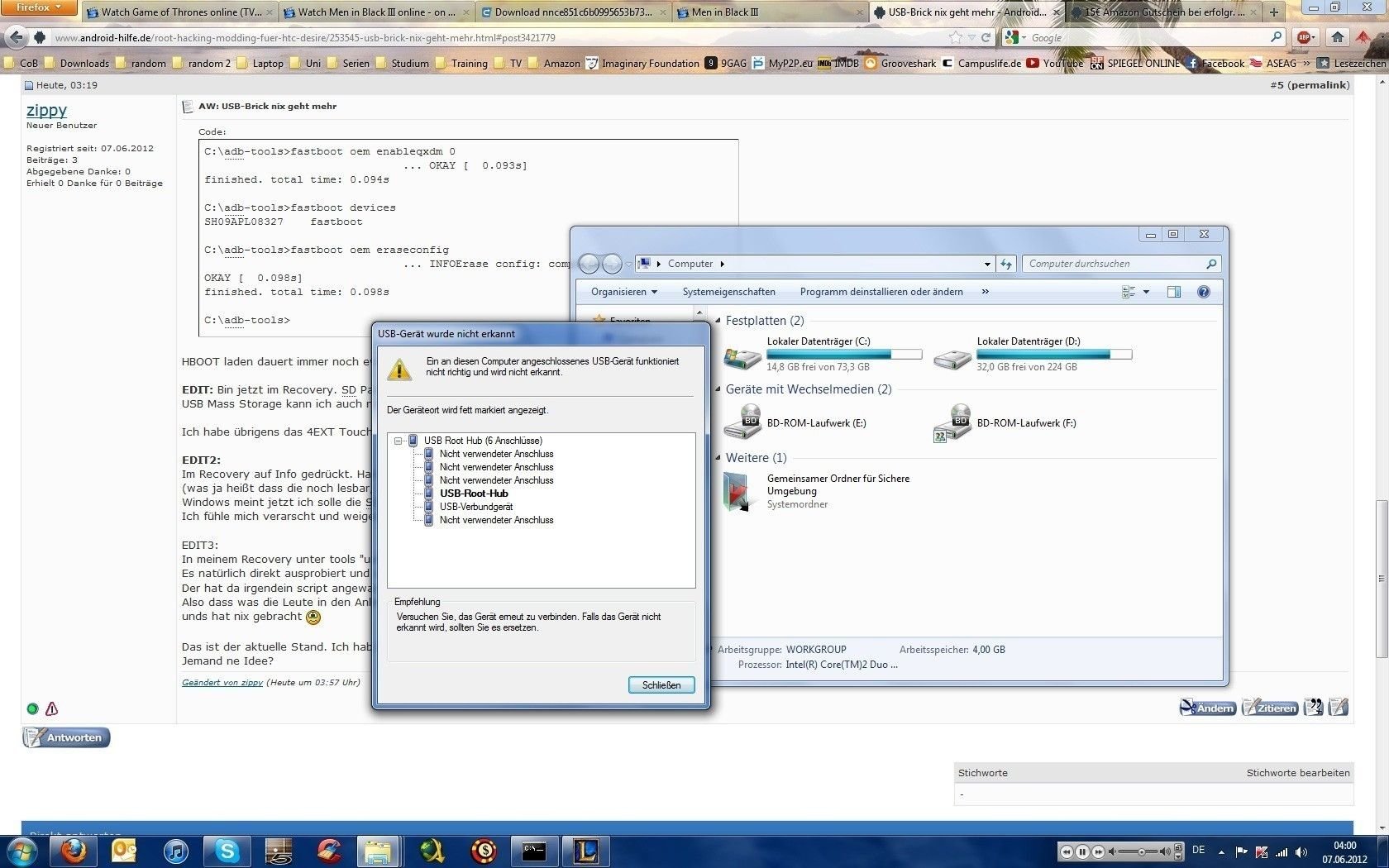Expand Explorer toolbar overflow chevron
The width and height of the screenshot is (1389, 868).
(x=985, y=292)
